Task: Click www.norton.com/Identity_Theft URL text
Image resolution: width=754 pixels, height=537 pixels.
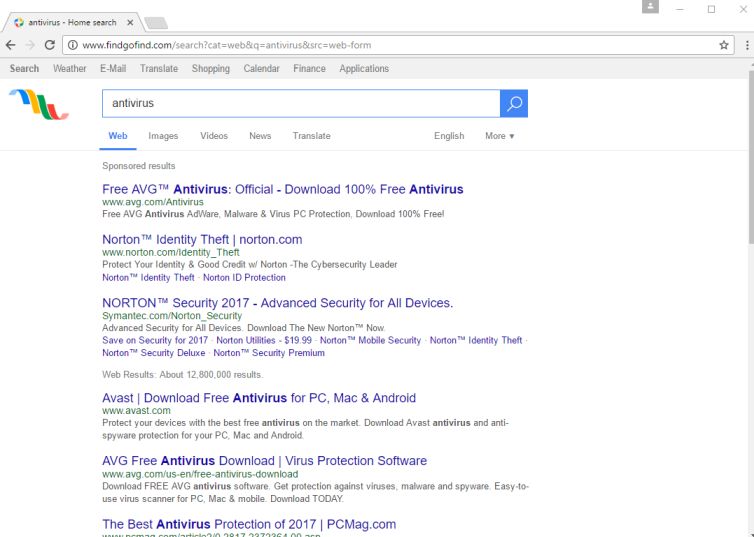Action: pos(171,252)
